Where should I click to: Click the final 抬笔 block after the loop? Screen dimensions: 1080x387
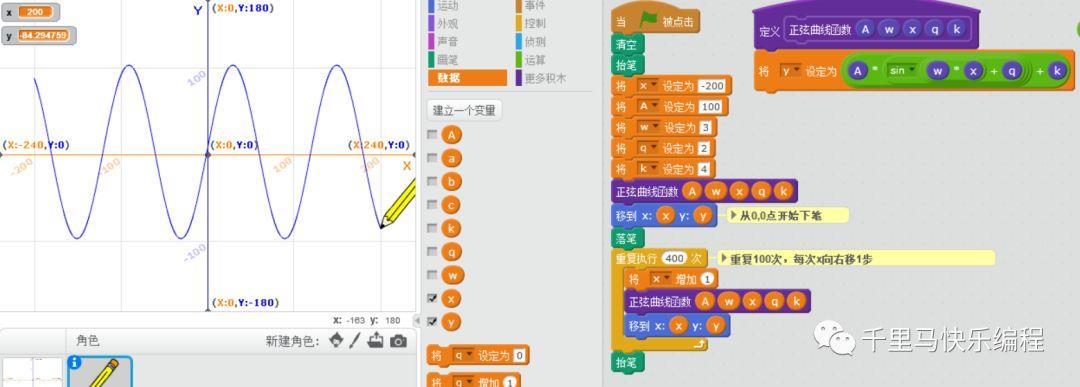click(626, 362)
